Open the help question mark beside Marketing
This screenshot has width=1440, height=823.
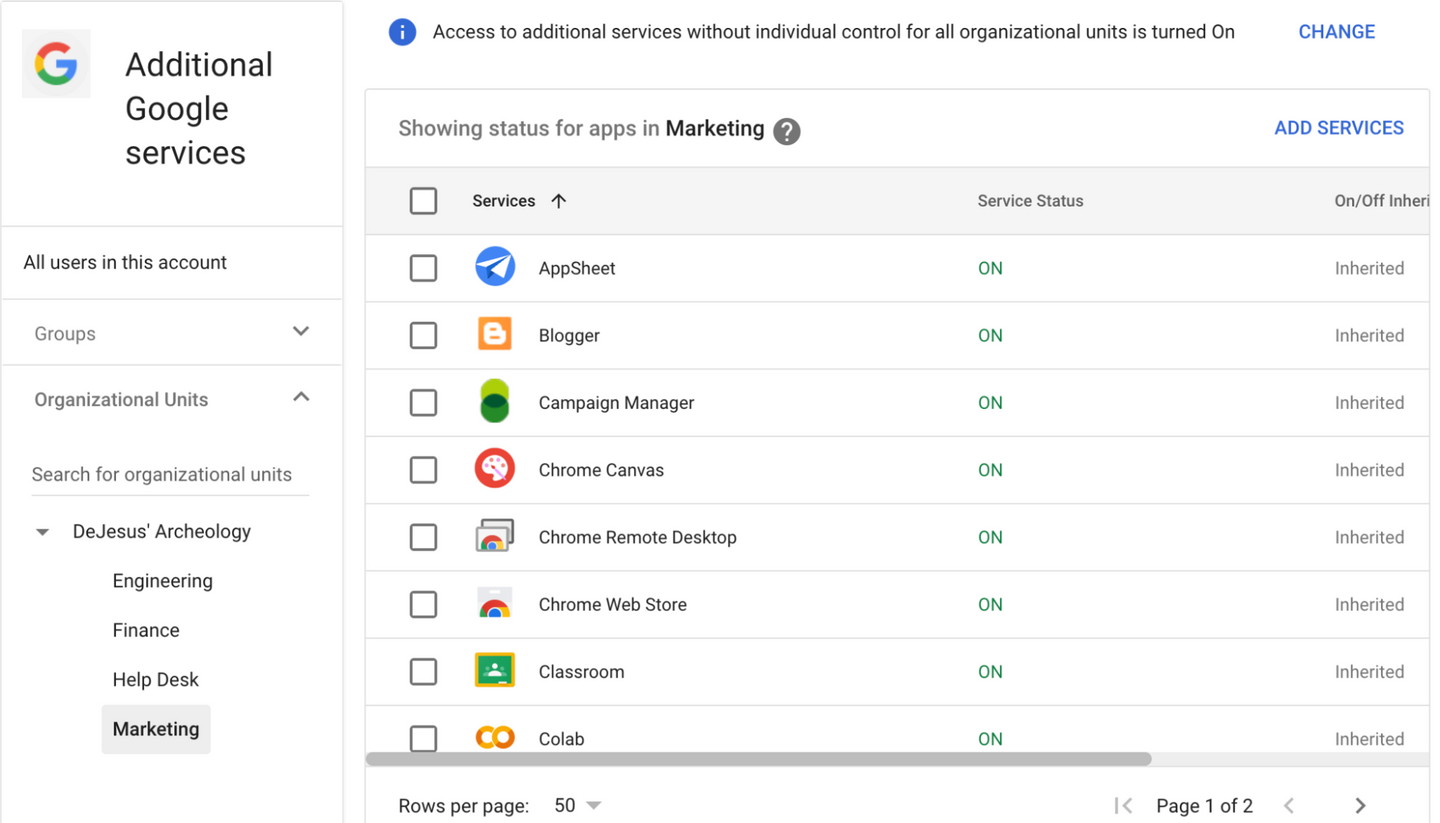pos(787,131)
